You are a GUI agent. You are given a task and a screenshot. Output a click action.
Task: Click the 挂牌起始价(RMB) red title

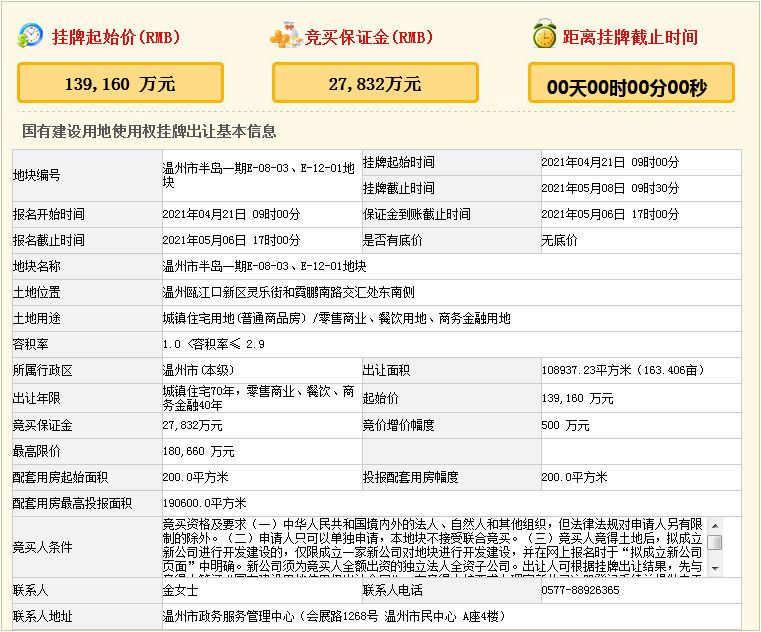[x=116, y=37]
